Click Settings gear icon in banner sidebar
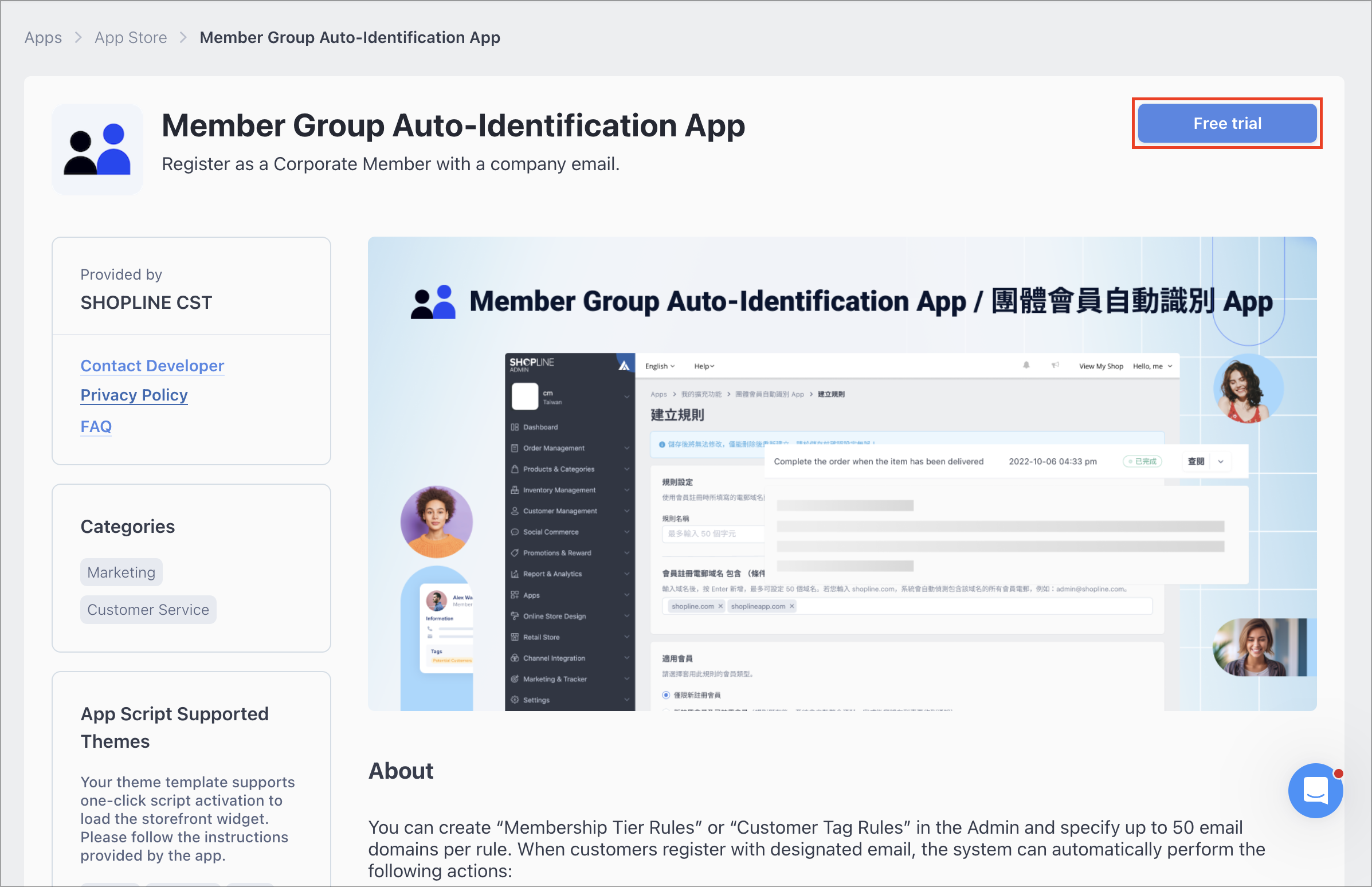The width and height of the screenshot is (1372, 887). coord(514,700)
